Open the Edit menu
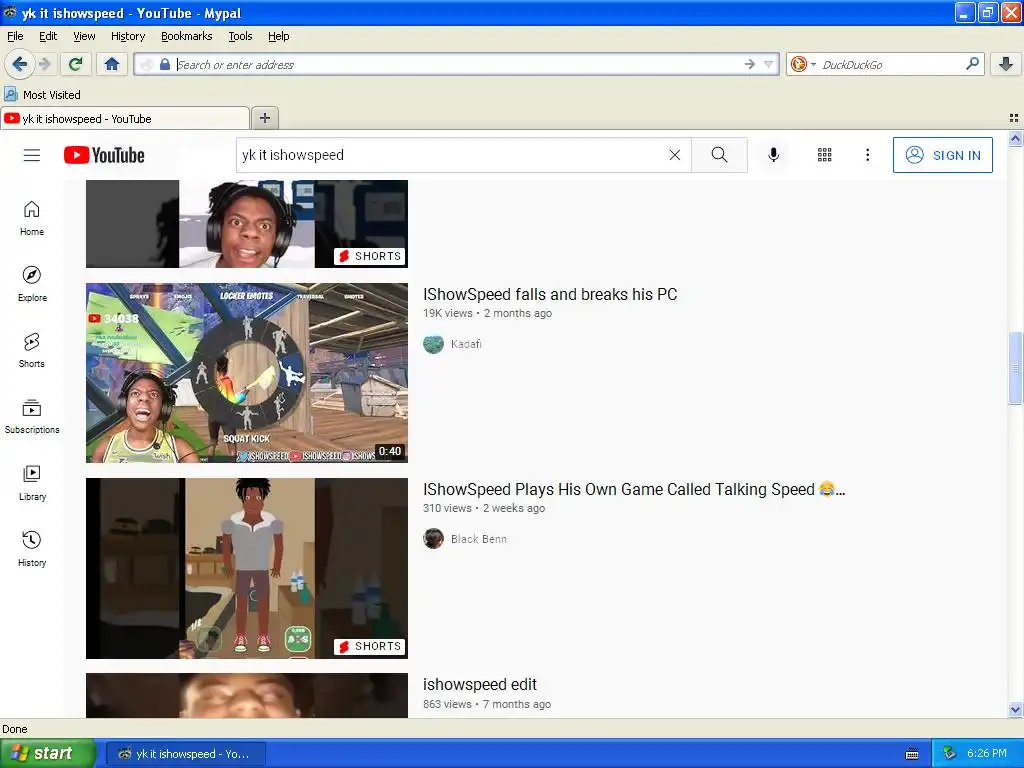This screenshot has width=1024, height=768. [x=48, y=36]
